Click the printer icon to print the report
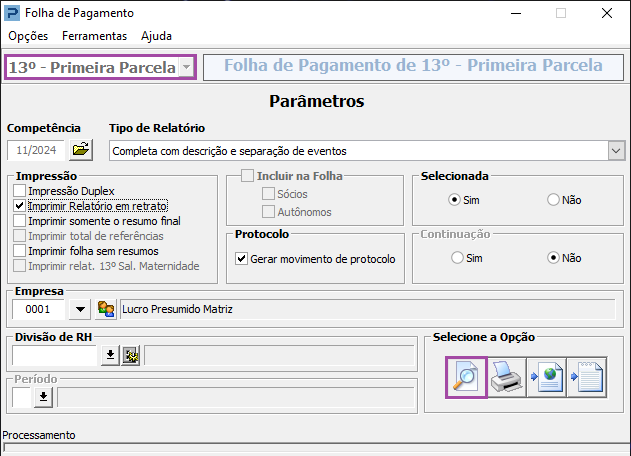The image size is (631, 456). click(x=506, y=377)
